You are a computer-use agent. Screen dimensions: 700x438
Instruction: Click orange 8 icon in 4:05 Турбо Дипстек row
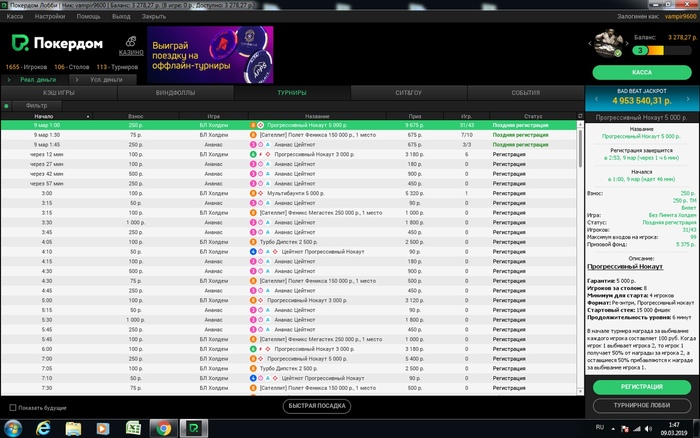point(253,242)
